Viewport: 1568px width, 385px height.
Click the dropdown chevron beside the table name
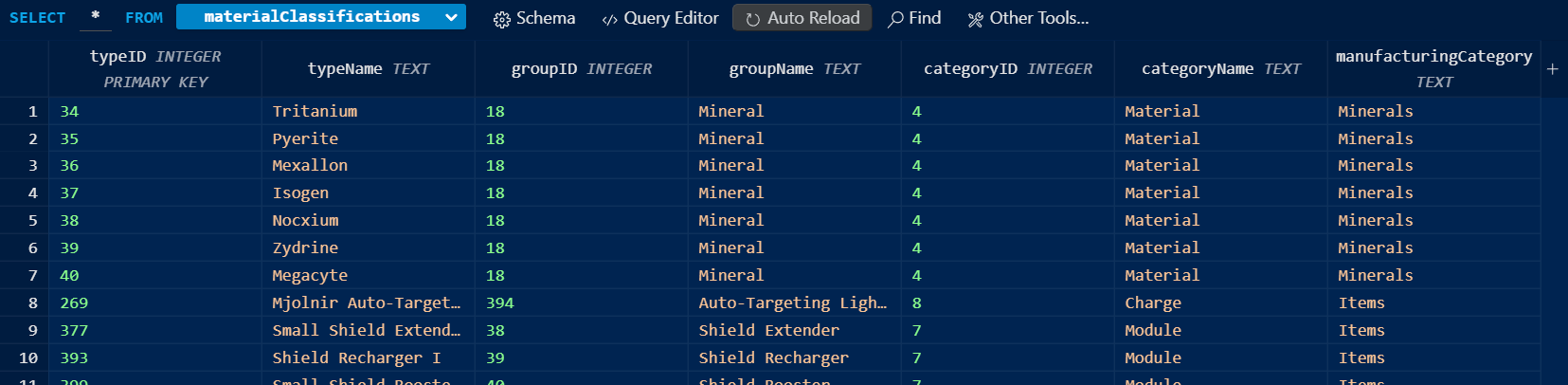click(451, 17)
